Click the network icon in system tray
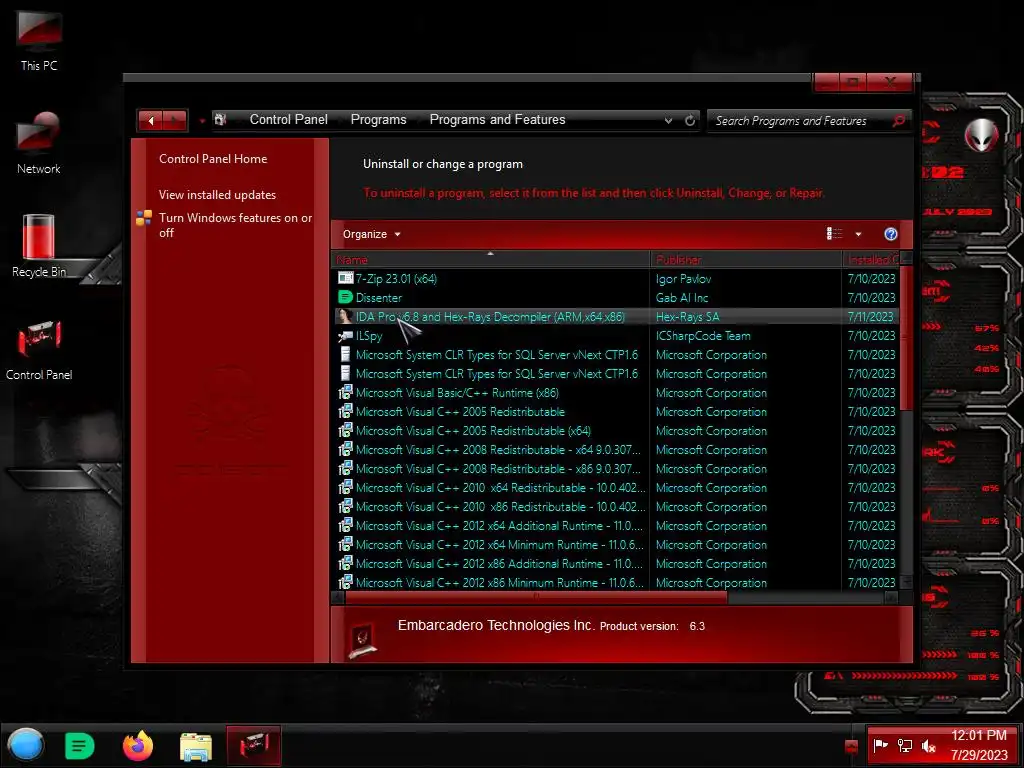The width and height of the screenshot is (1024, 768). click(904, 745)
